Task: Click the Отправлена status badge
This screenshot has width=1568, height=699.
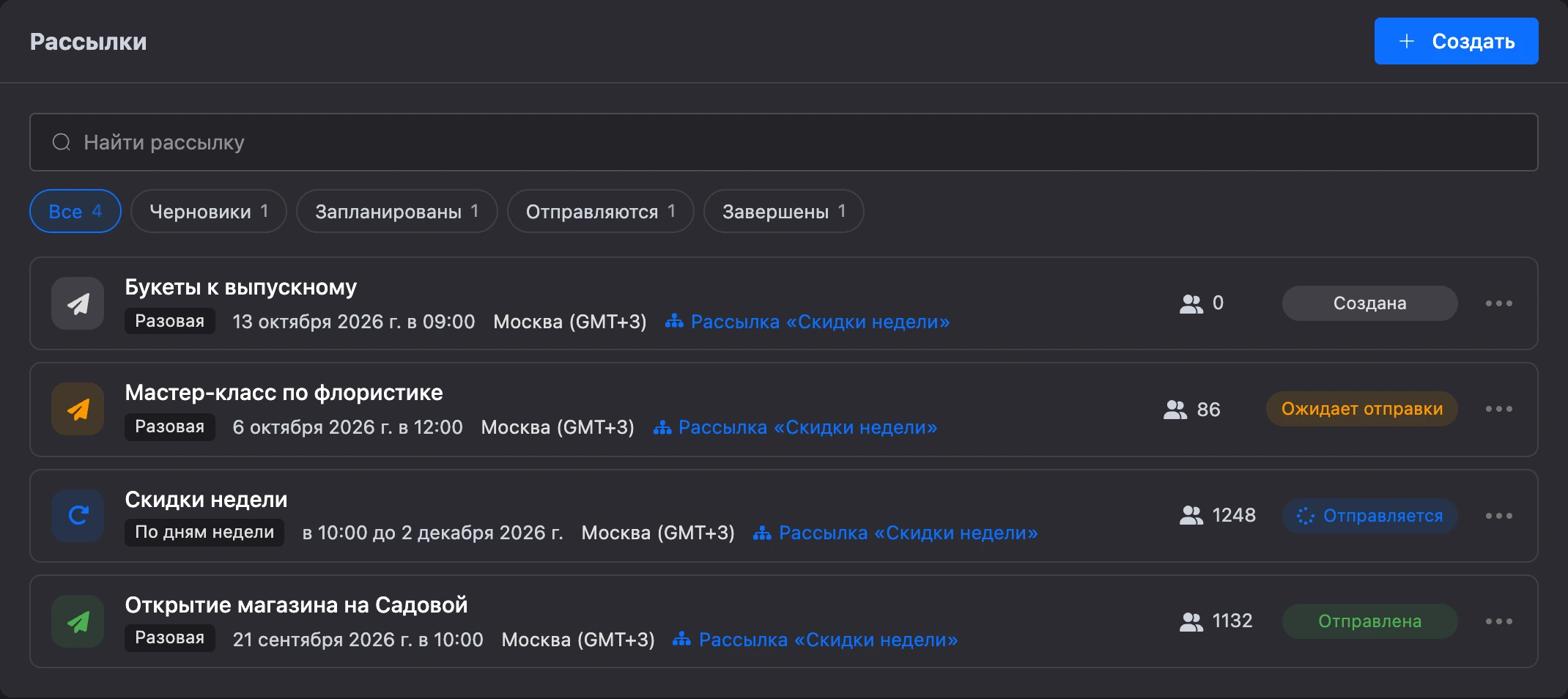Action: click(x=1370, y=621)
